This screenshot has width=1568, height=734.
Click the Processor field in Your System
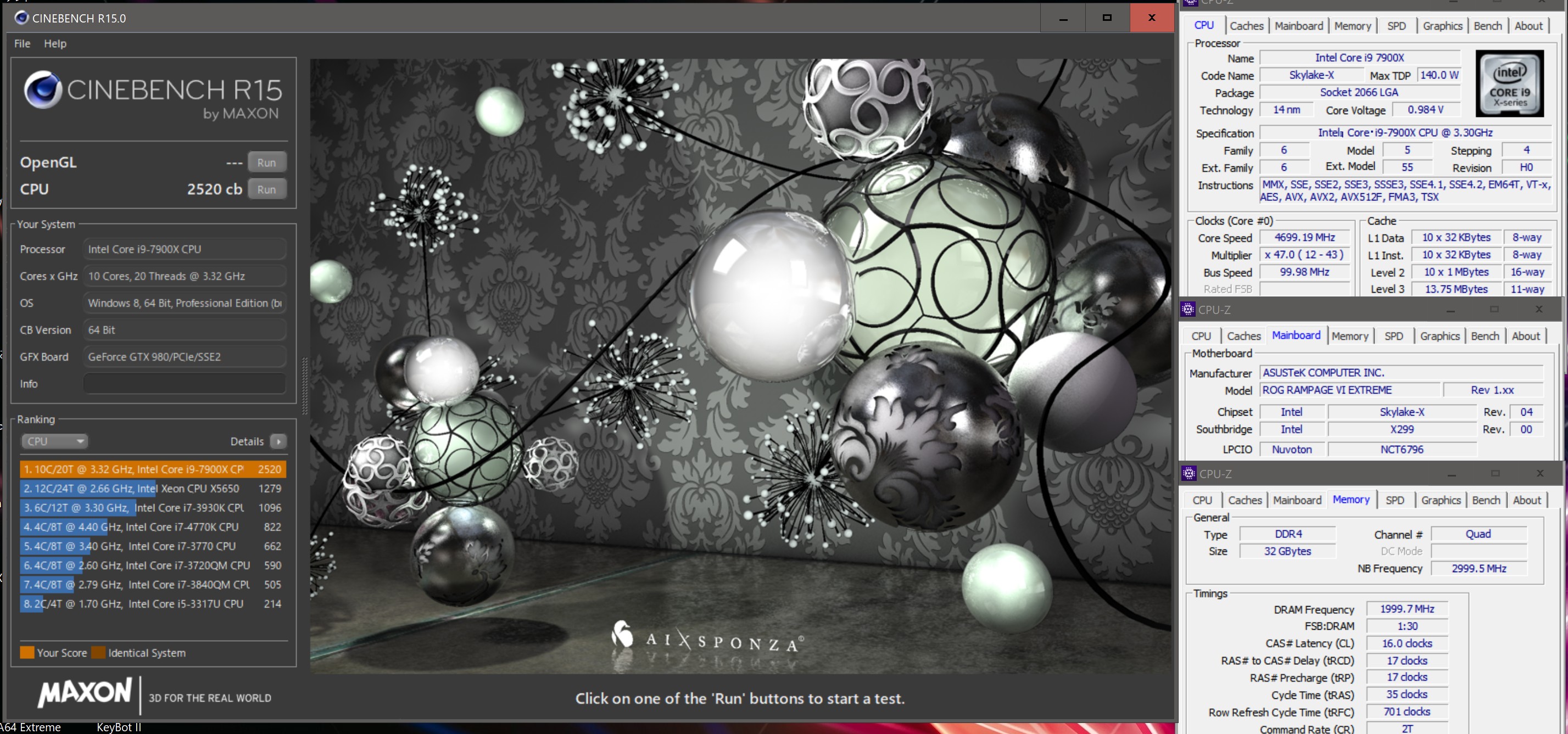[185, 249]
